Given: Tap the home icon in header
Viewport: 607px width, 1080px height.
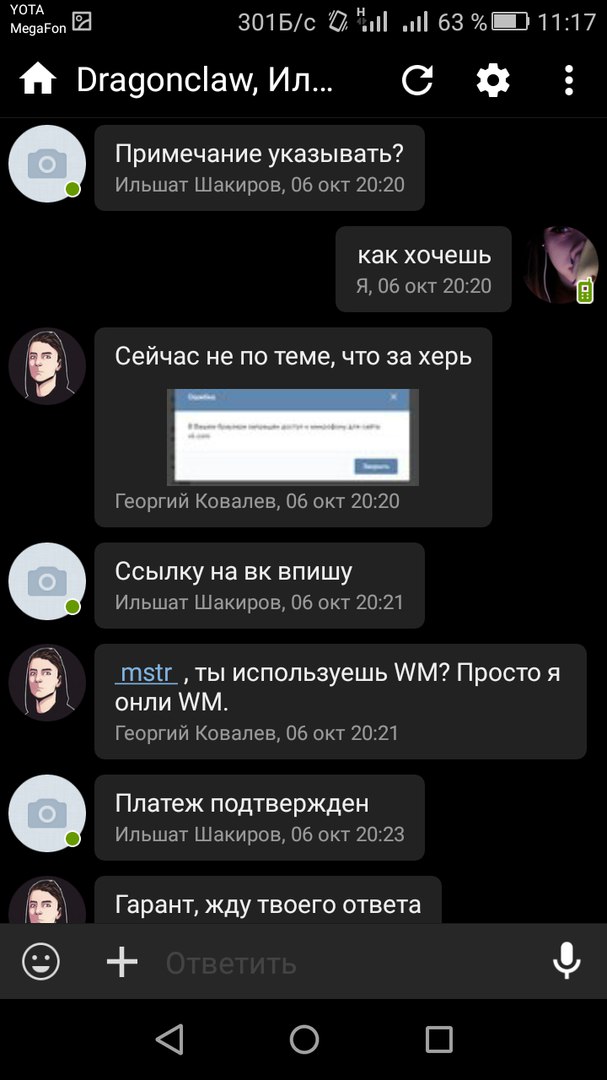Looking at the screenshot, I should pyautogui.click(x=37, y=81).
